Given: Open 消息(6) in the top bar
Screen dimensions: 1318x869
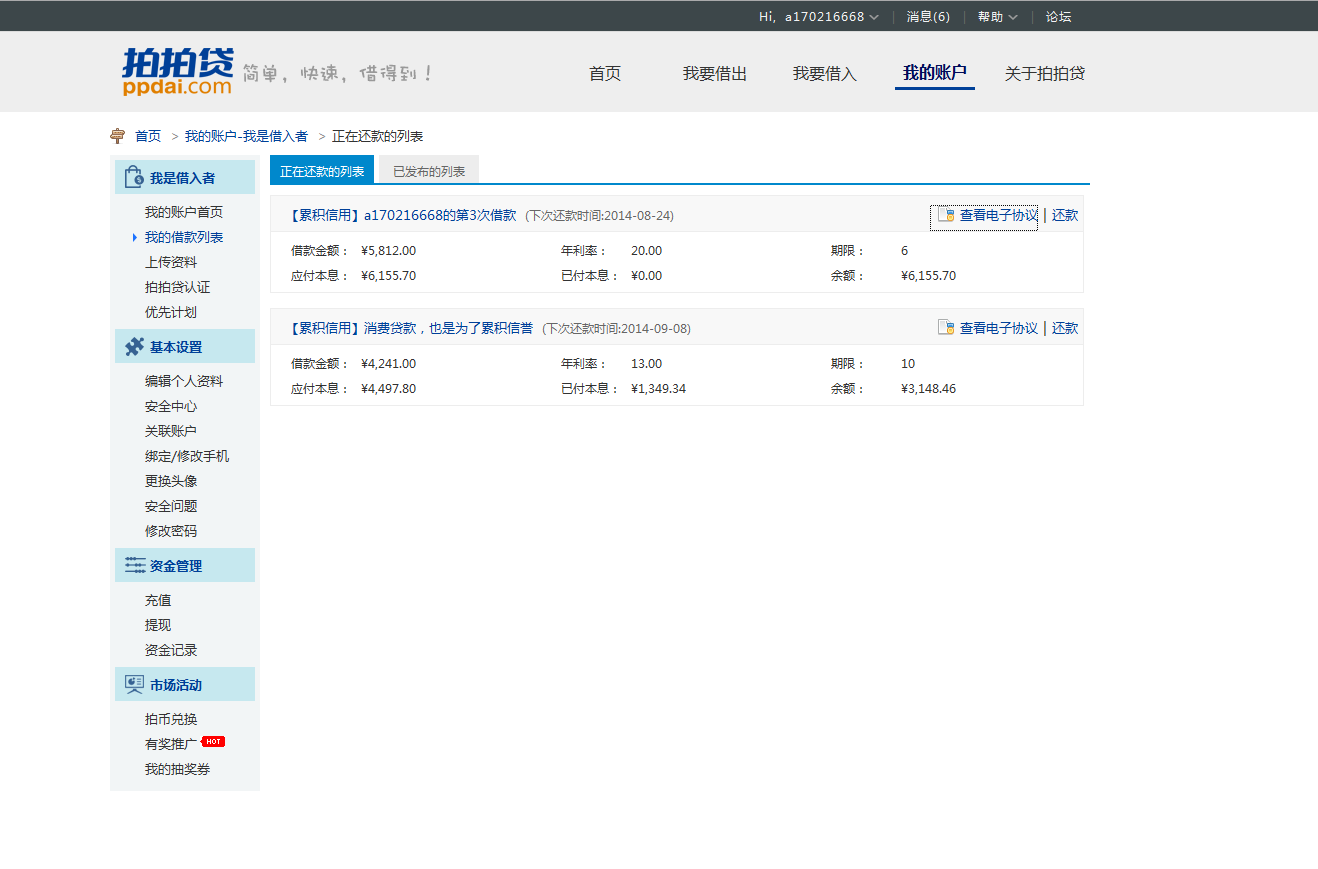Looking at the screenshot, I should point(928,17).
